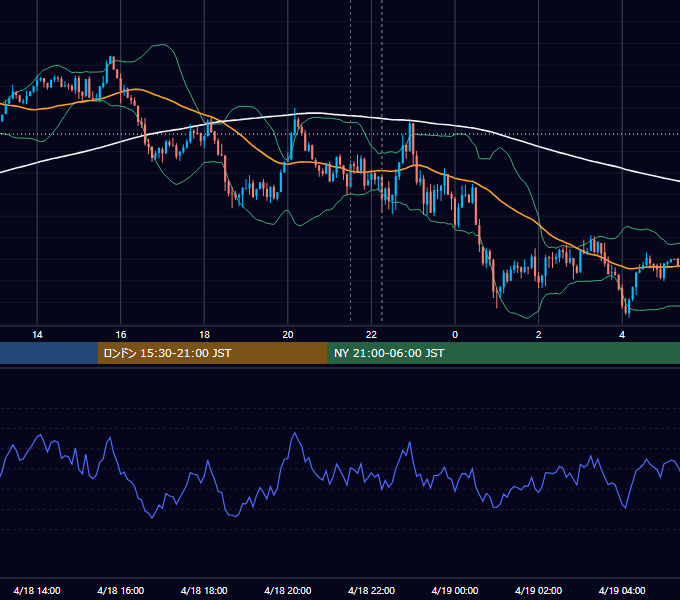Click the 4/18 18:00 indicator axis label
The width and height of the screenshot is (680, 600).
point(204,590)
